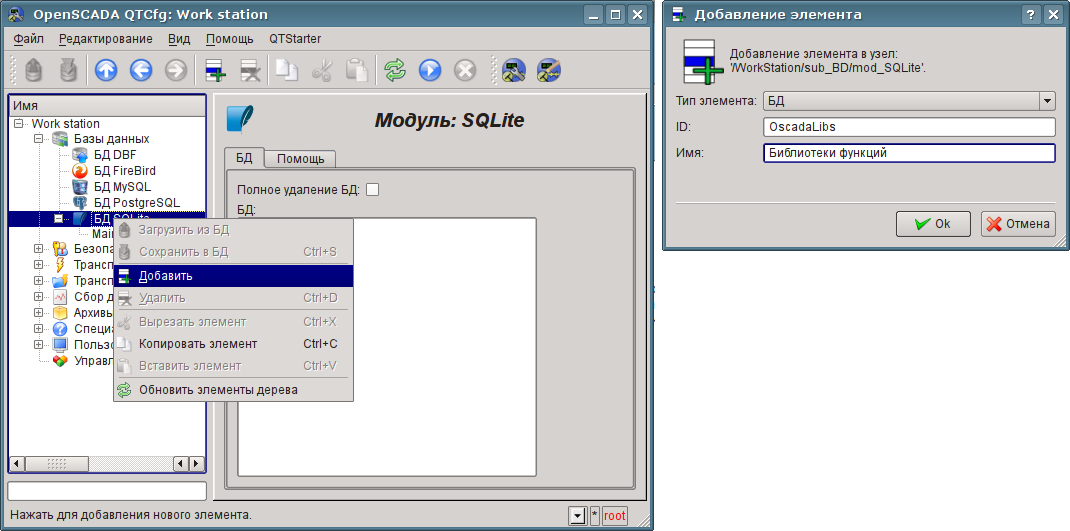This screenshot has width=1070, height=531.
Task: Open the status bar dropdown arrow beside root
Action: pos(576,516)
